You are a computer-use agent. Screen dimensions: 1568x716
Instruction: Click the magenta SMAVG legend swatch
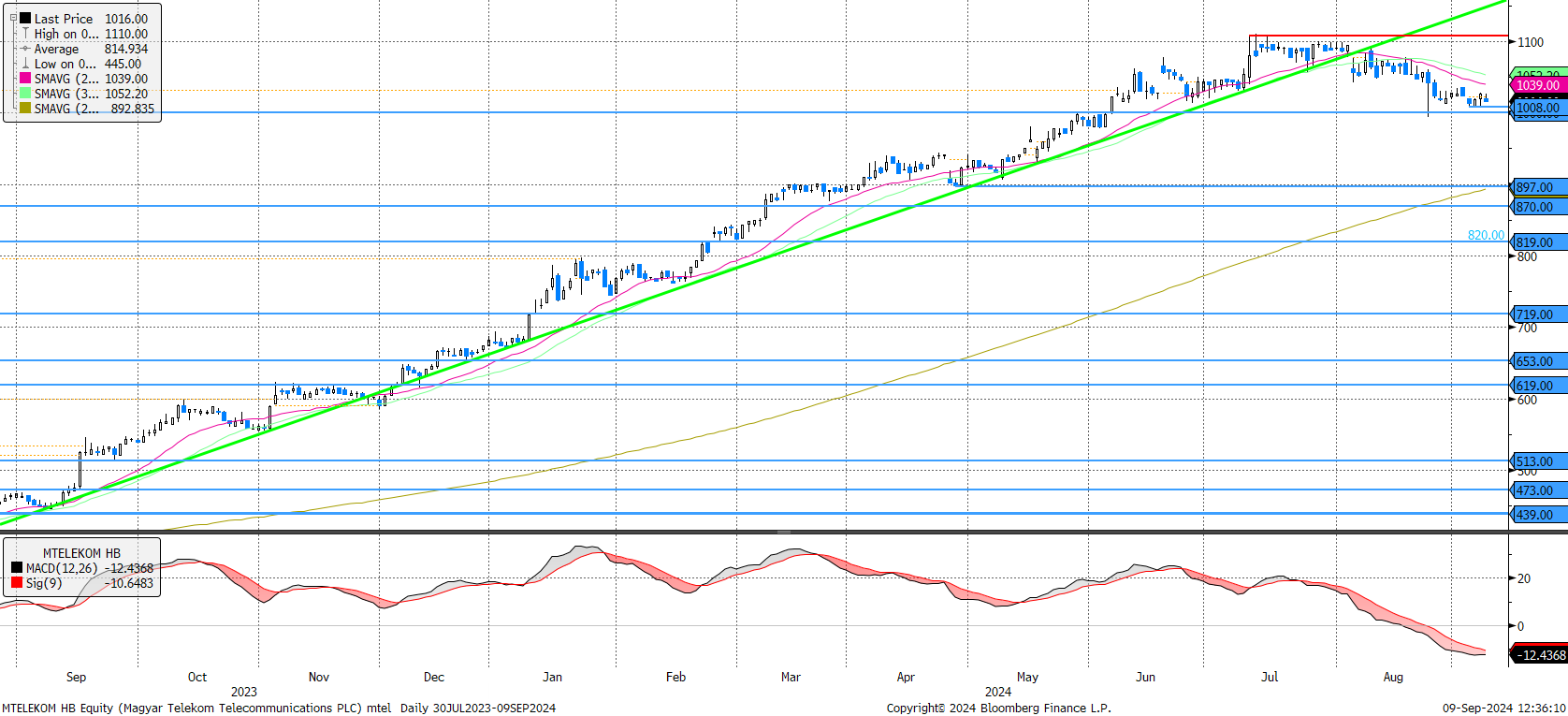tap(26, 79)
